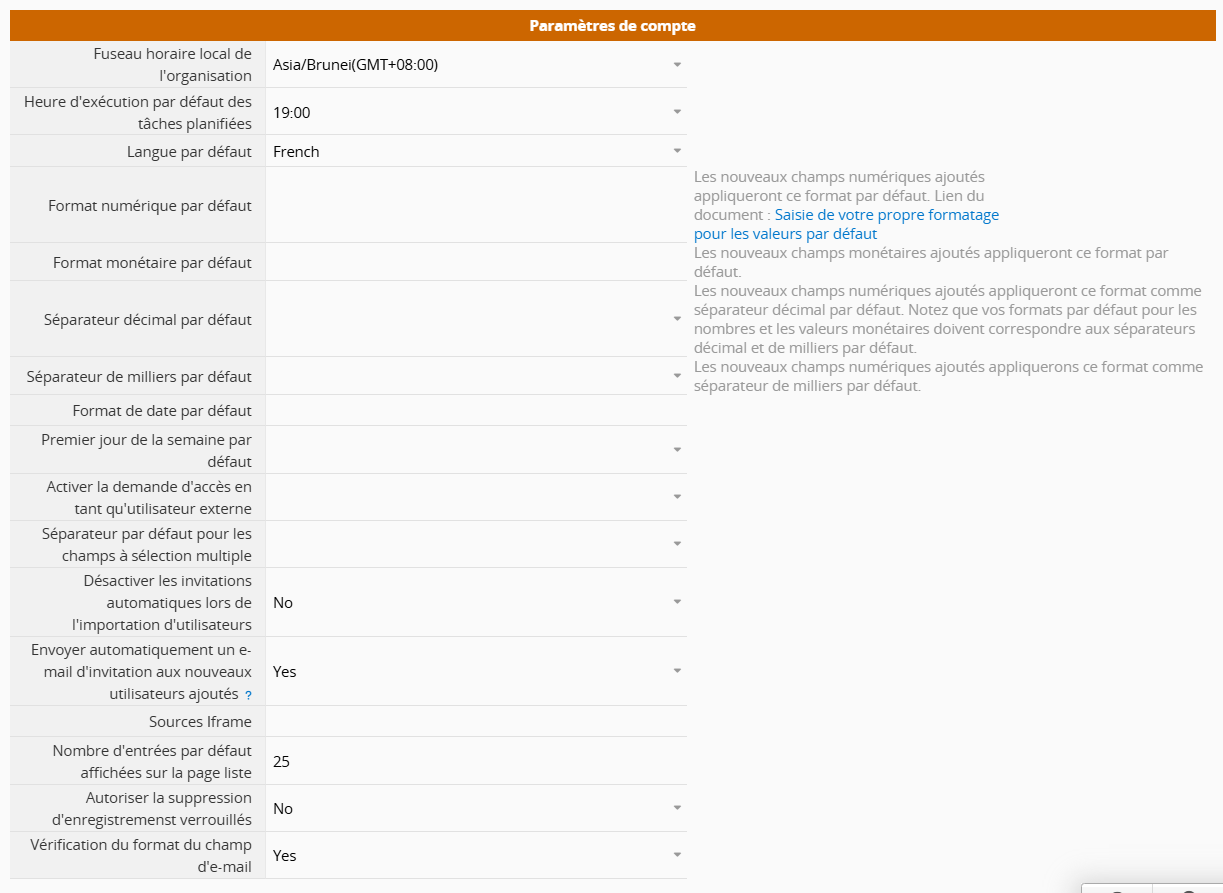Open the scheduled task time dropdown showing 19:00

pyautogui.click(x=476, y=112)
